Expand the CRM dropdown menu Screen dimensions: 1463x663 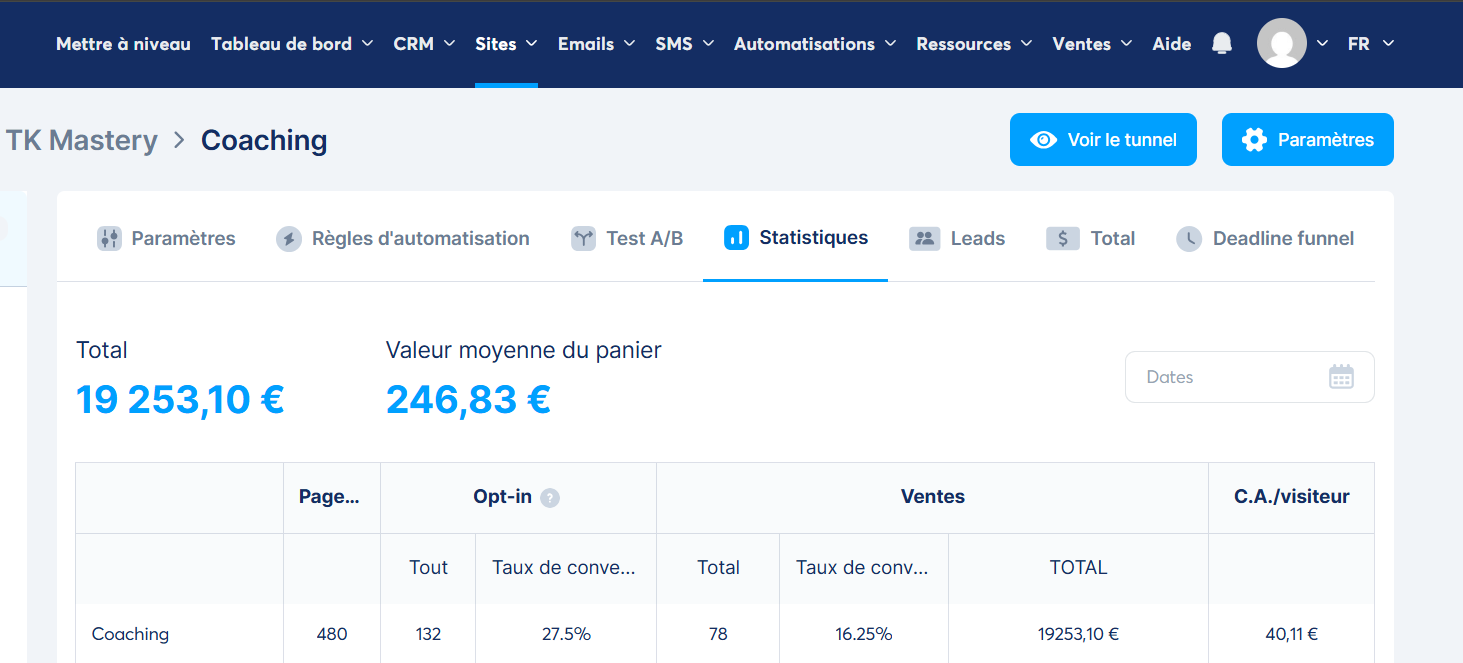[x=423, y=44]
